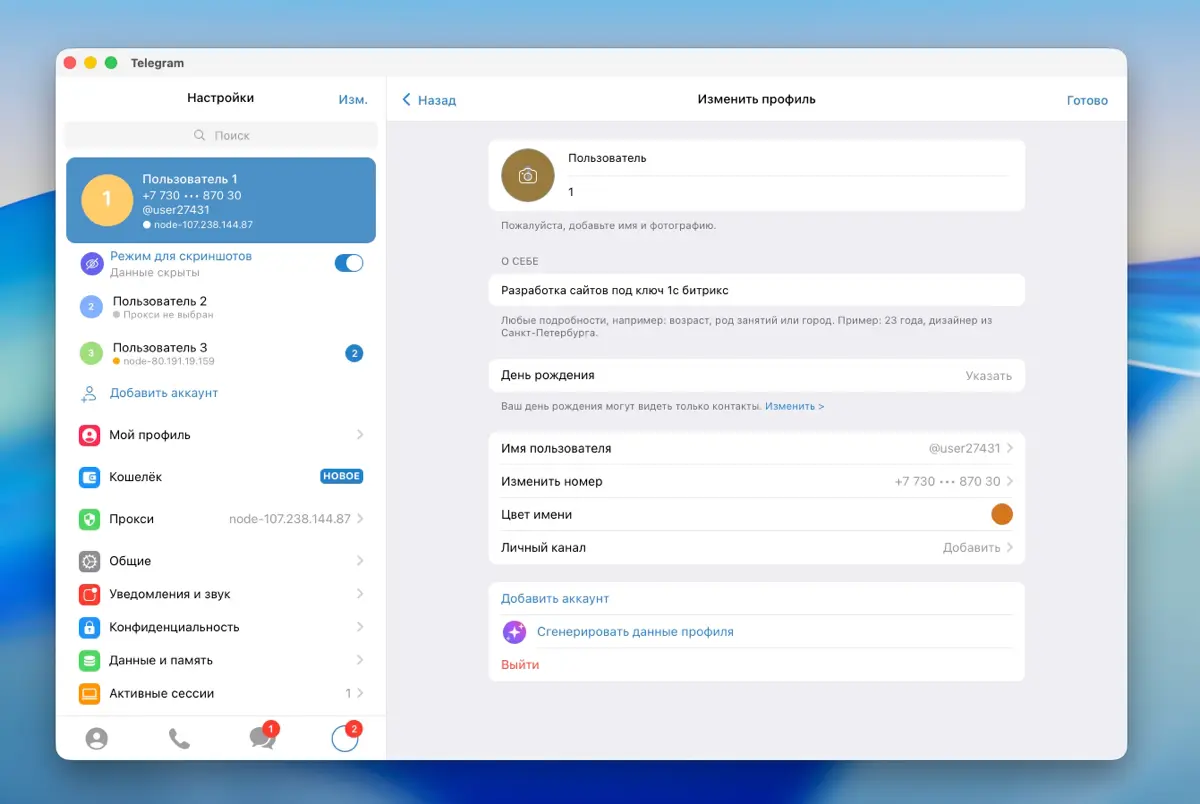The height and width of the screenshot is (804, 1200).
Task: Click the Поиск search field
Action: [x=221, y=135]
